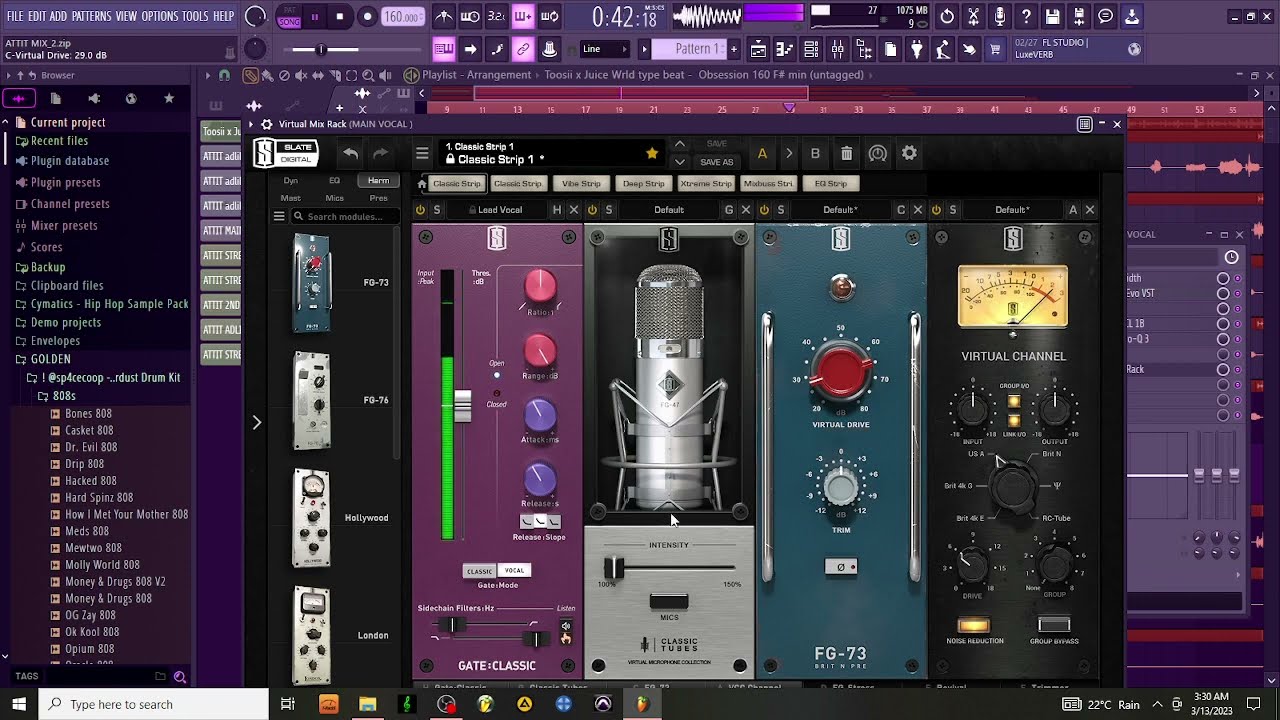Open TOOLS menu

(x=195, y=17)
